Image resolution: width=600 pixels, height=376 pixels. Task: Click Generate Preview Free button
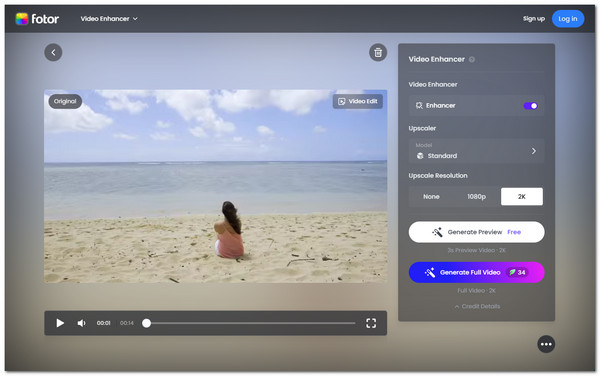point(476,232)
